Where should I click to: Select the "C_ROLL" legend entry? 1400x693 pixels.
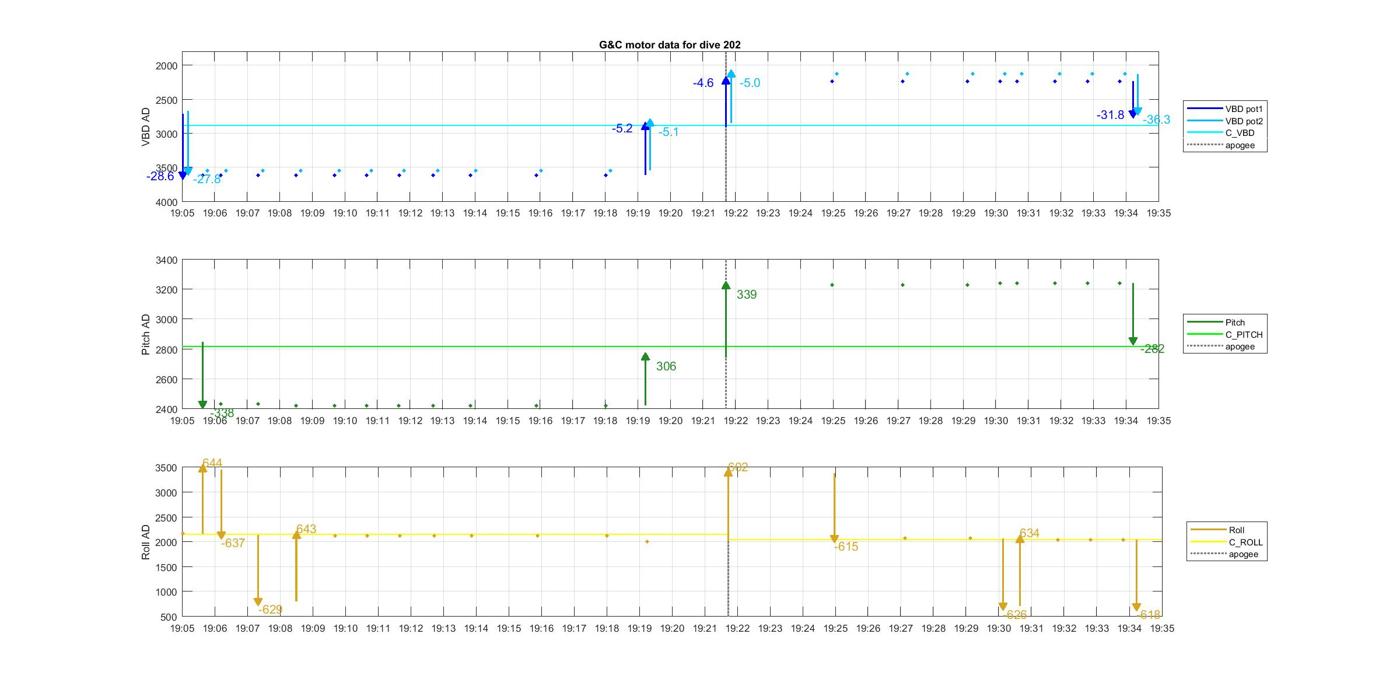[1228, 542]
